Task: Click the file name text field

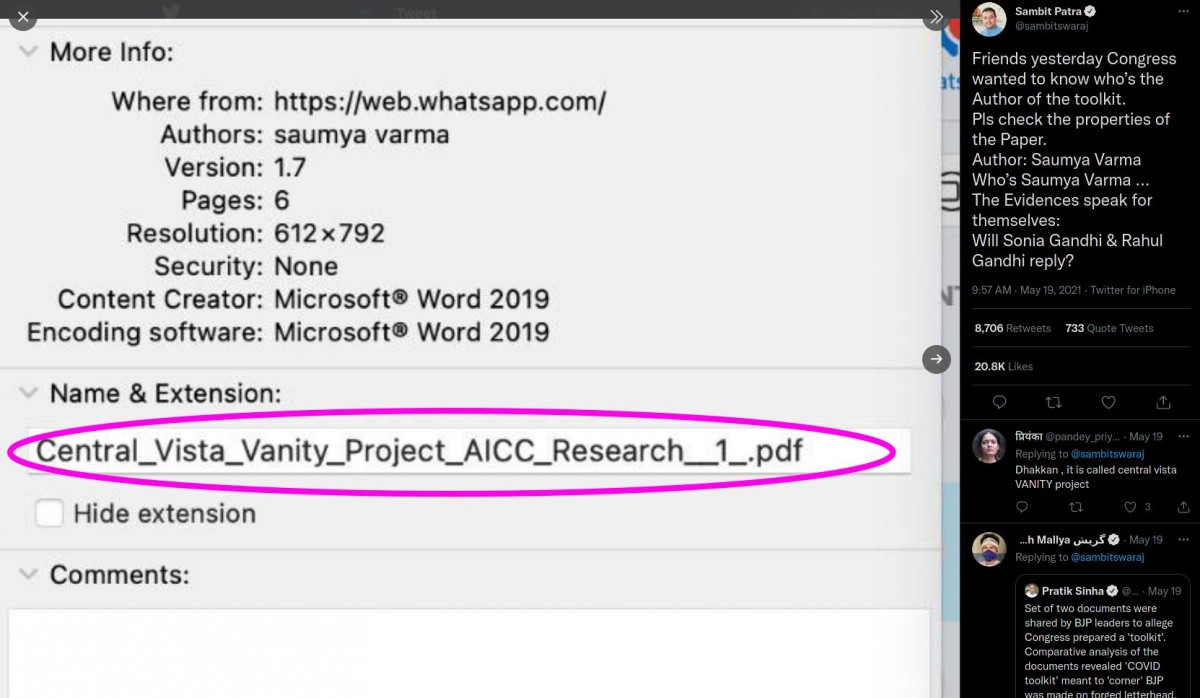Action: 468,452
